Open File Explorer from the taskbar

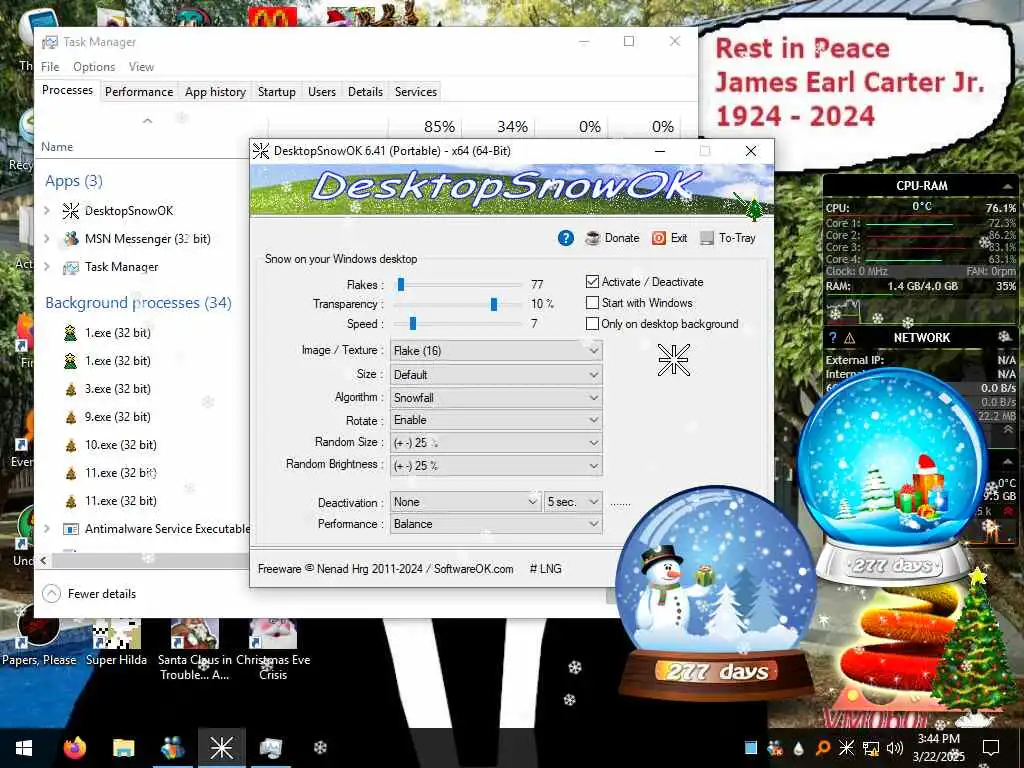123,748
